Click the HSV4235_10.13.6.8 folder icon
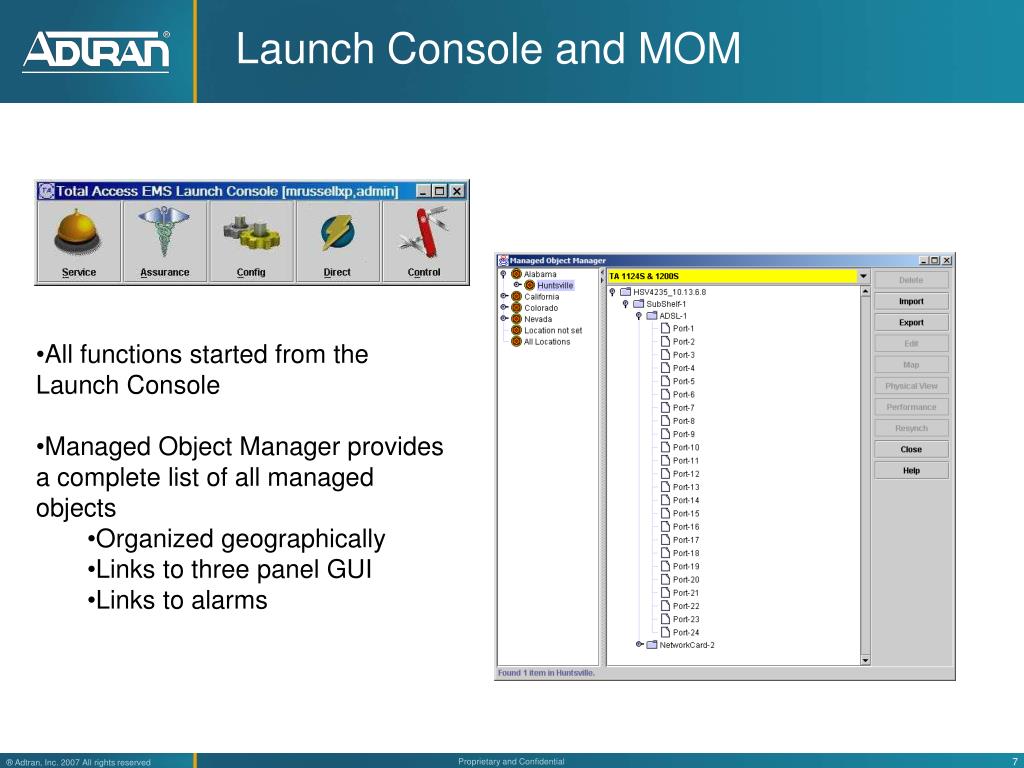 [626, 292]
